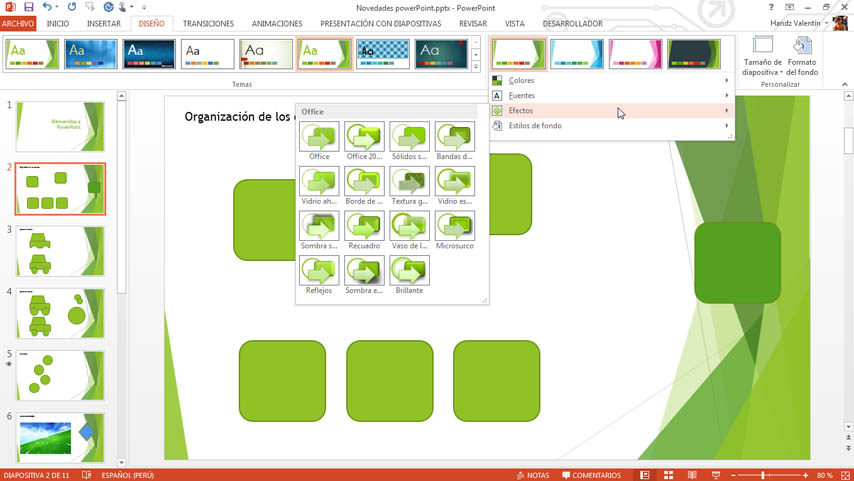Click the Save icon in quick access toolbar

coord(28,7)
